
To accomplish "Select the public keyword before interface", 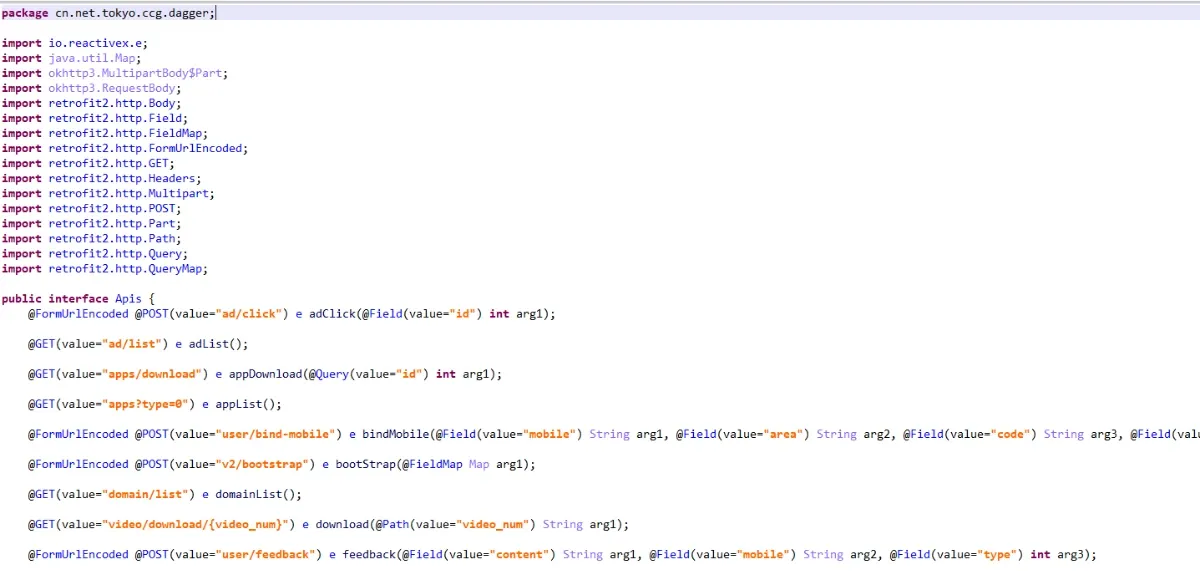I will click(x=21, y=298).
